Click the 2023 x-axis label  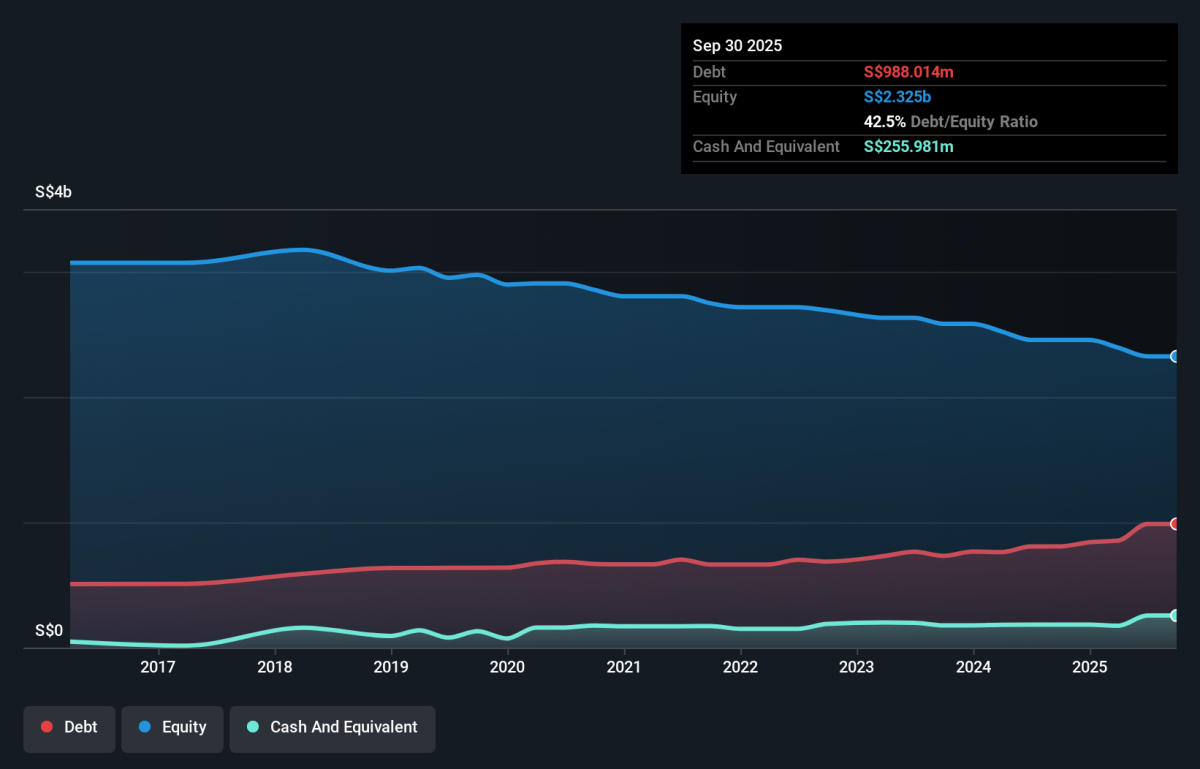point(857,667)
